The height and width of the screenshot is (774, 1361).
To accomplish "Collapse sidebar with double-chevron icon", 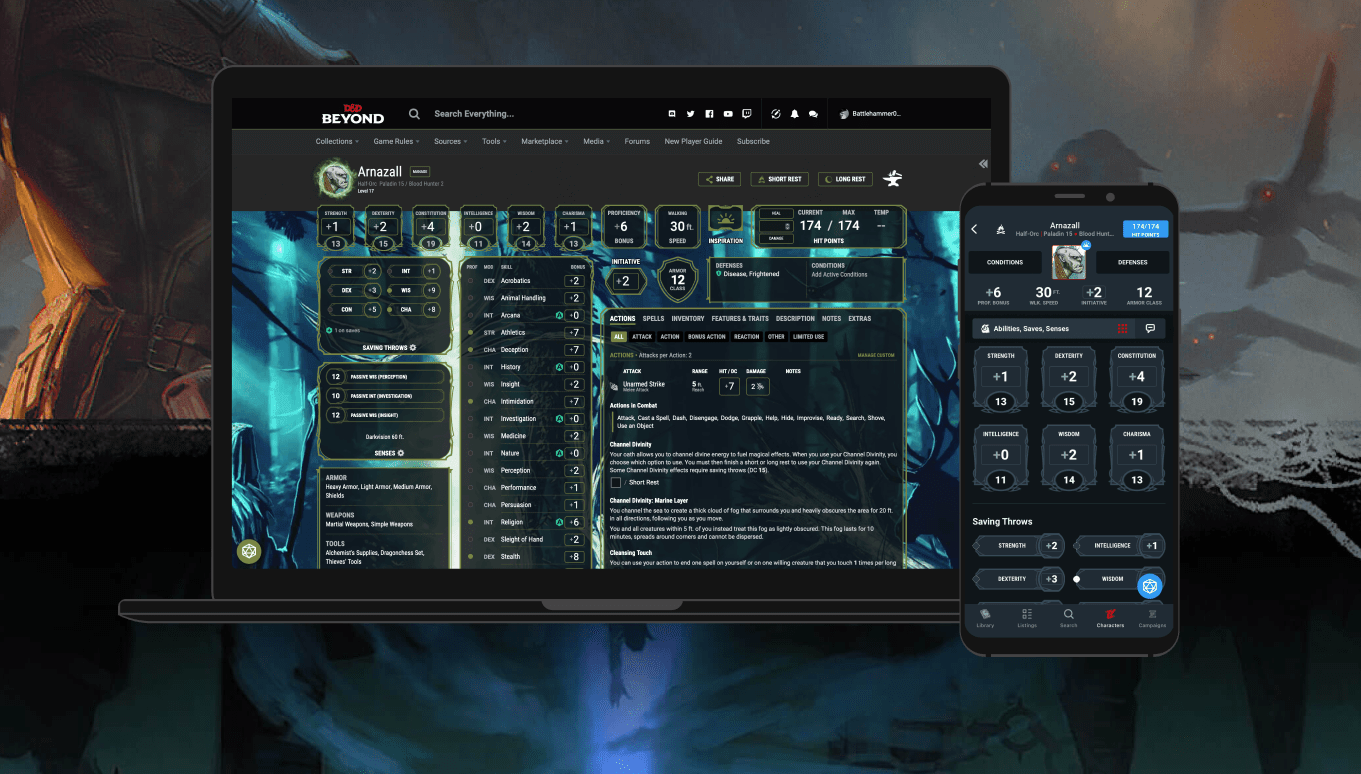I will tap(983, 163).
